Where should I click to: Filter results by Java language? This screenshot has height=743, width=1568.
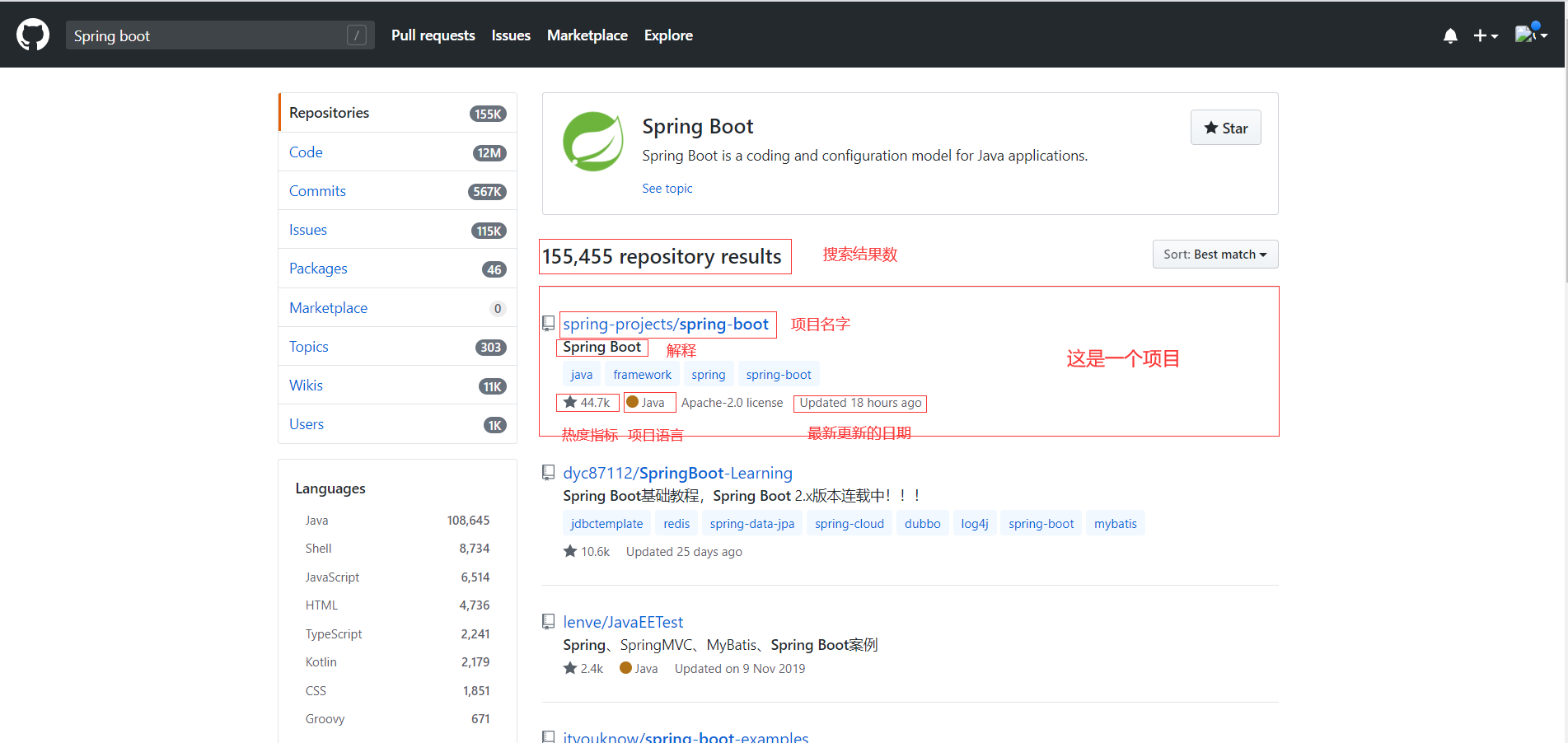click(x=397, y=521)
